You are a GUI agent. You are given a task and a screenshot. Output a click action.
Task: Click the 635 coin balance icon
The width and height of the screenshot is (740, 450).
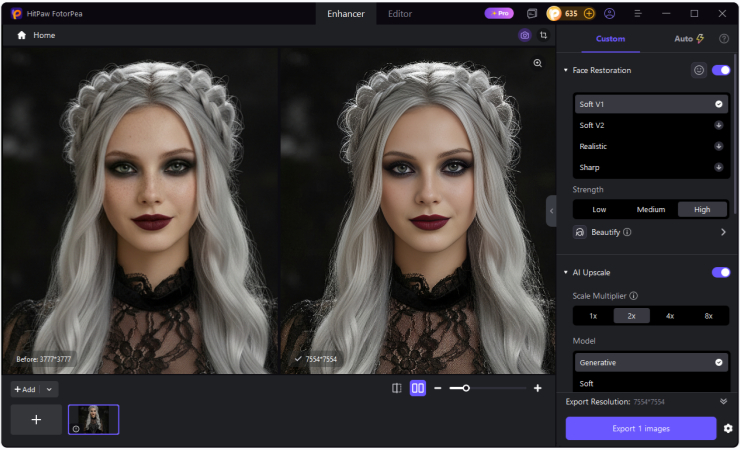click(x=554, y=14)
